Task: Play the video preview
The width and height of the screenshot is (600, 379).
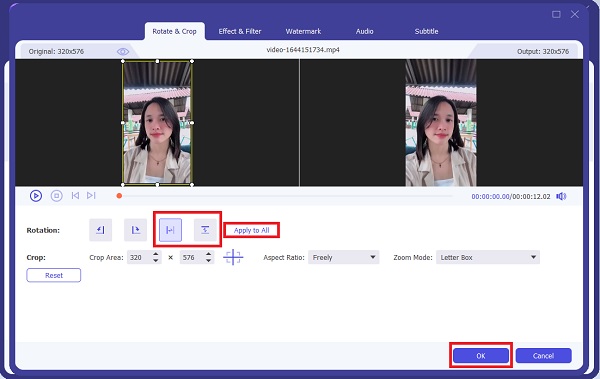Action: 36,196
